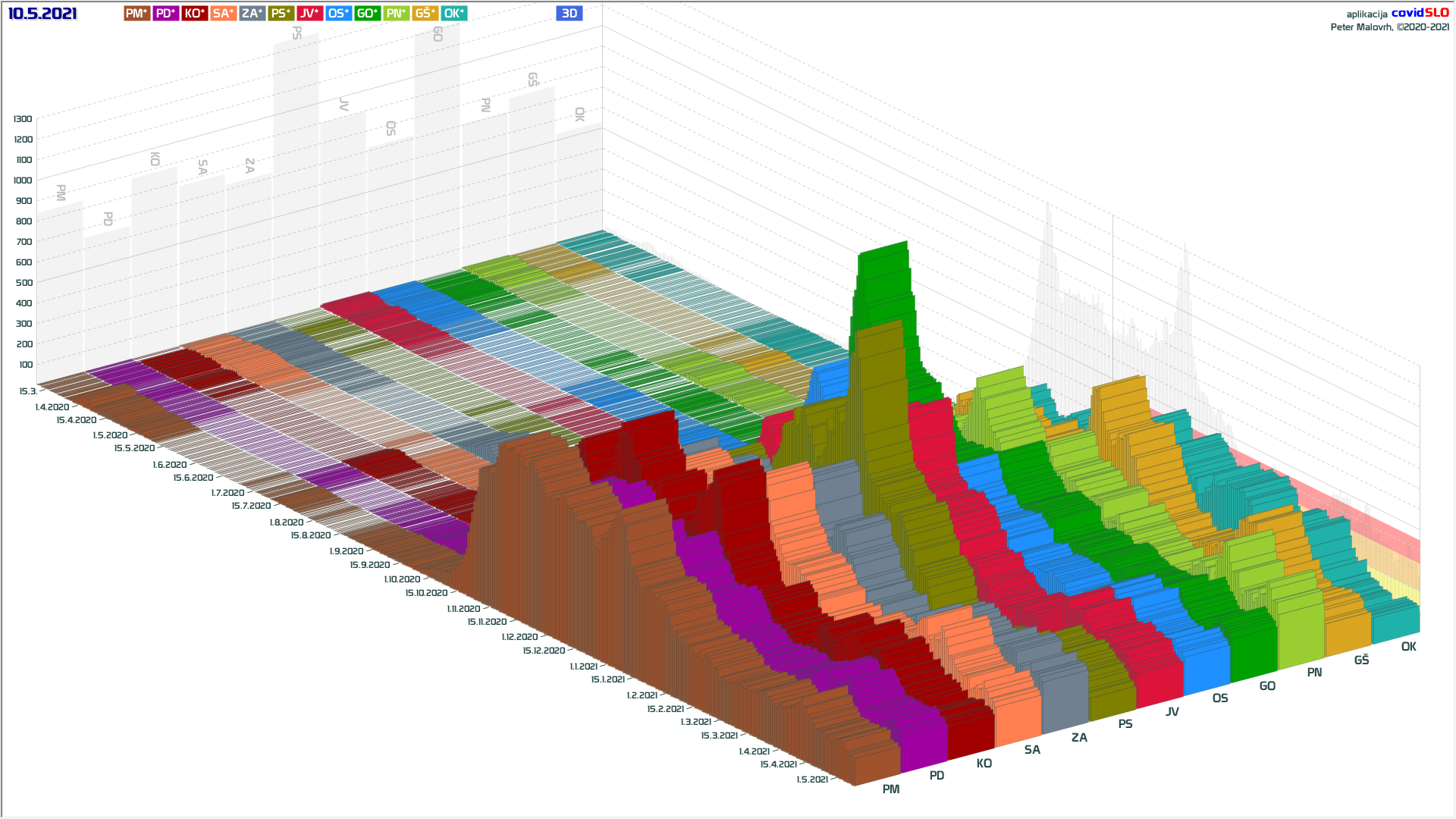Click the PM axis label at bottom
Image resolution: width=1456 pixels, height=819 pixels.
click(891, 789)
